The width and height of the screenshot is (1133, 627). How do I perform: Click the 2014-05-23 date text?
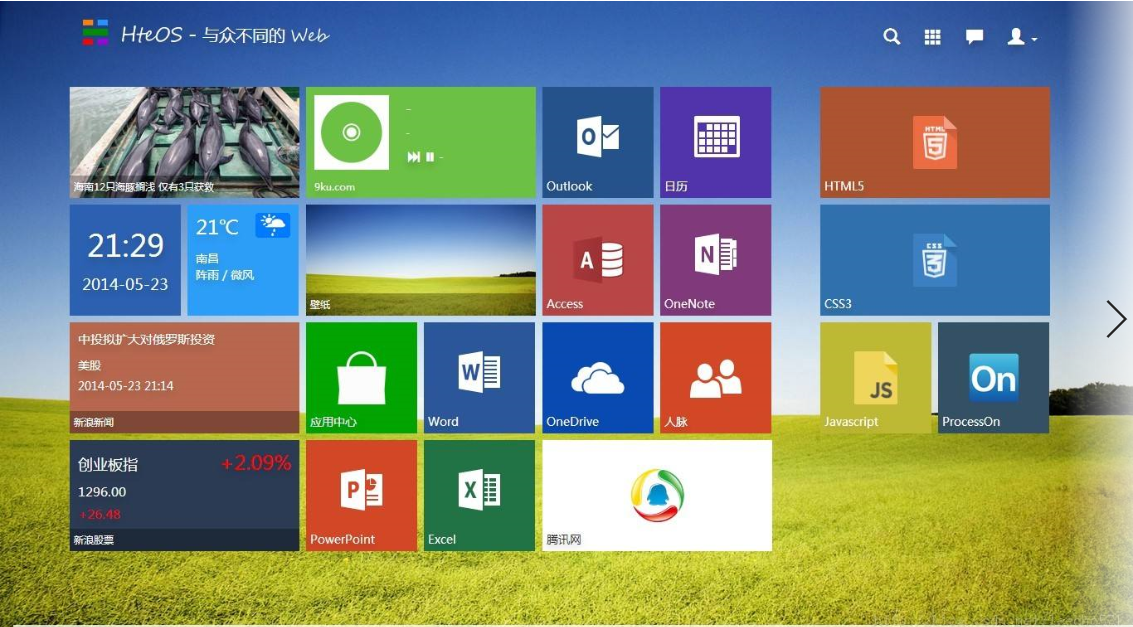pos(125,284)
